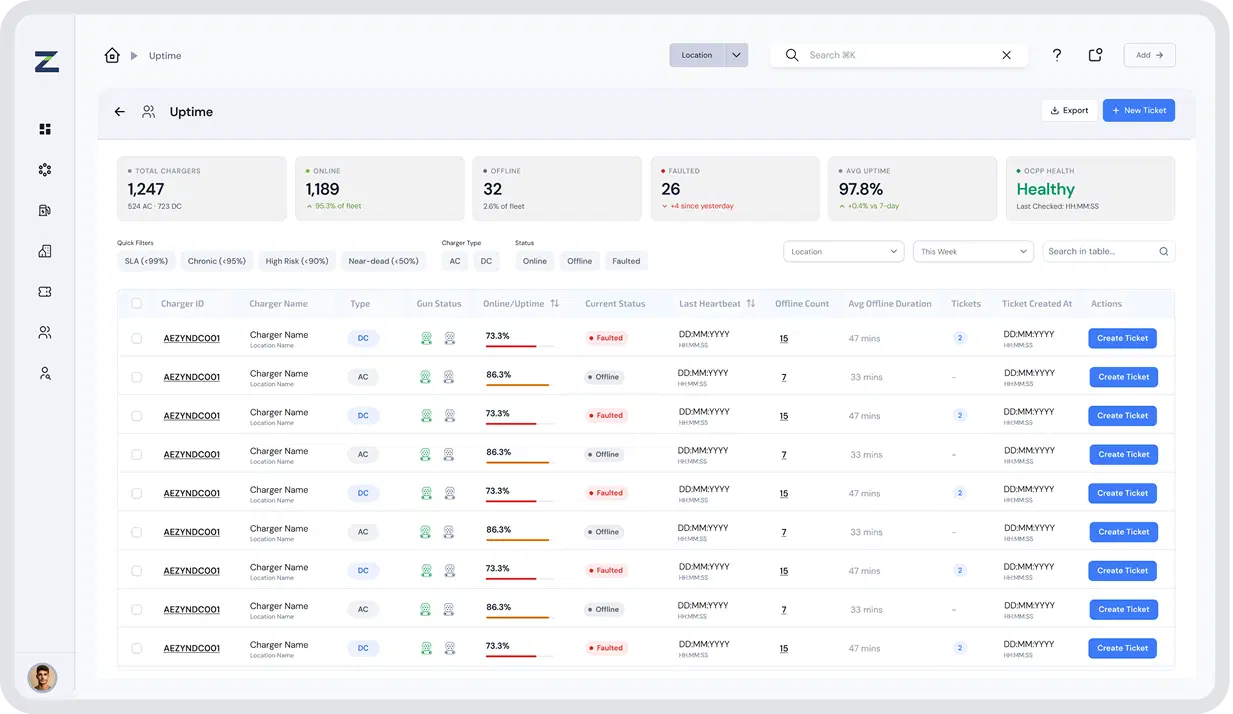Screen dimensions: 1233x714
Task: Go back with the left arrow icon
Action: point(119,112)
